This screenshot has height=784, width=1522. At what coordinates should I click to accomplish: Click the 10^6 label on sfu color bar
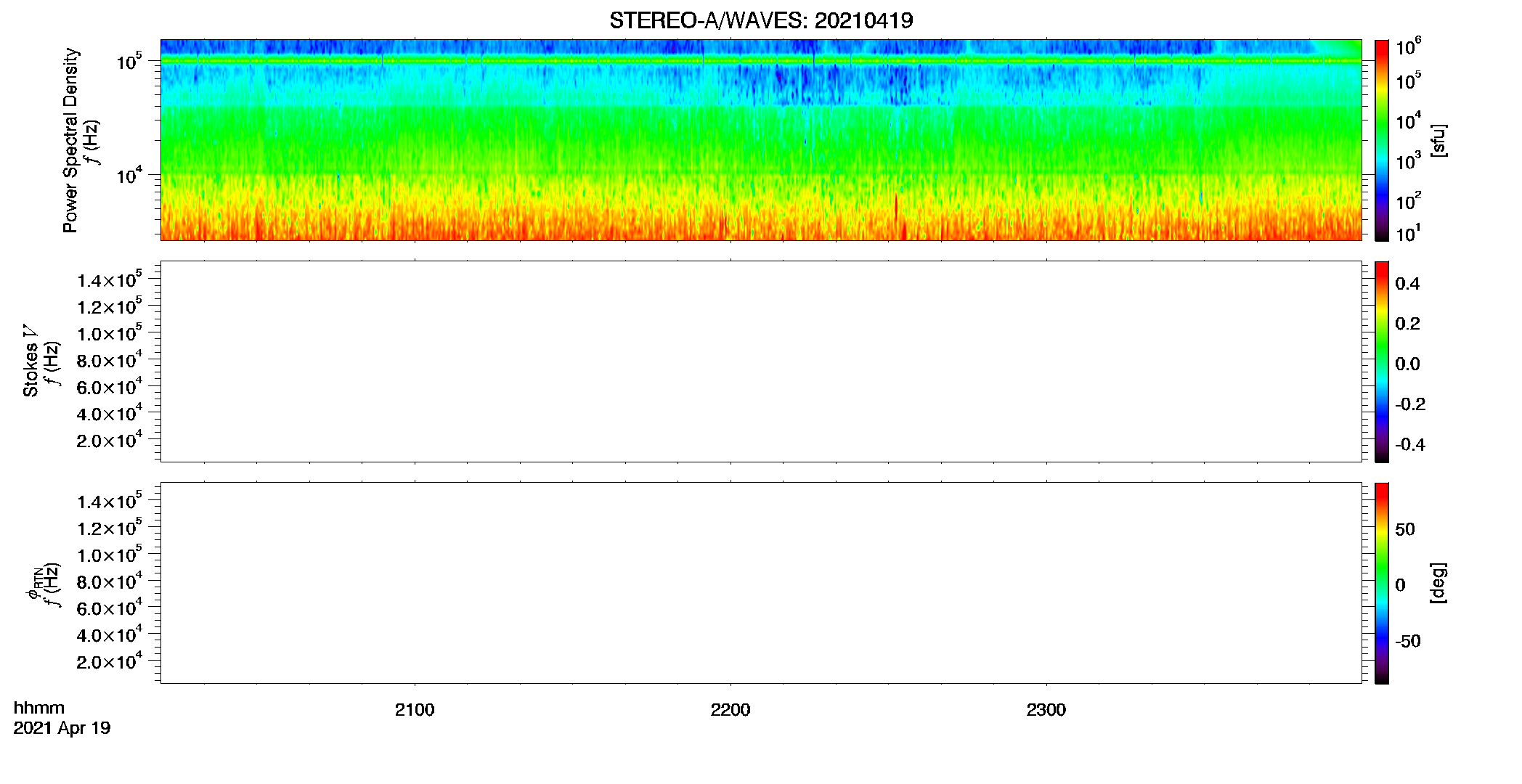point(1408,46)
